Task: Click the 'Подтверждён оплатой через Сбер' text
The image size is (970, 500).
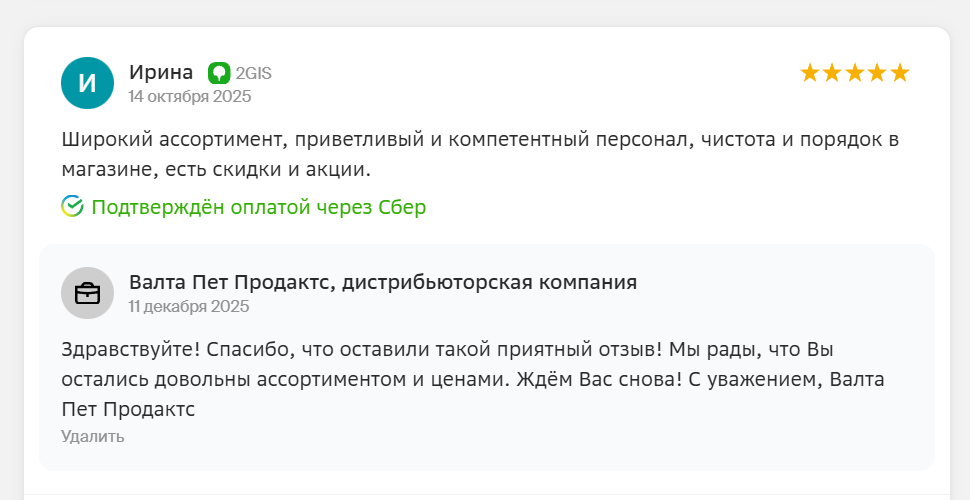Action: pos(258,207)
